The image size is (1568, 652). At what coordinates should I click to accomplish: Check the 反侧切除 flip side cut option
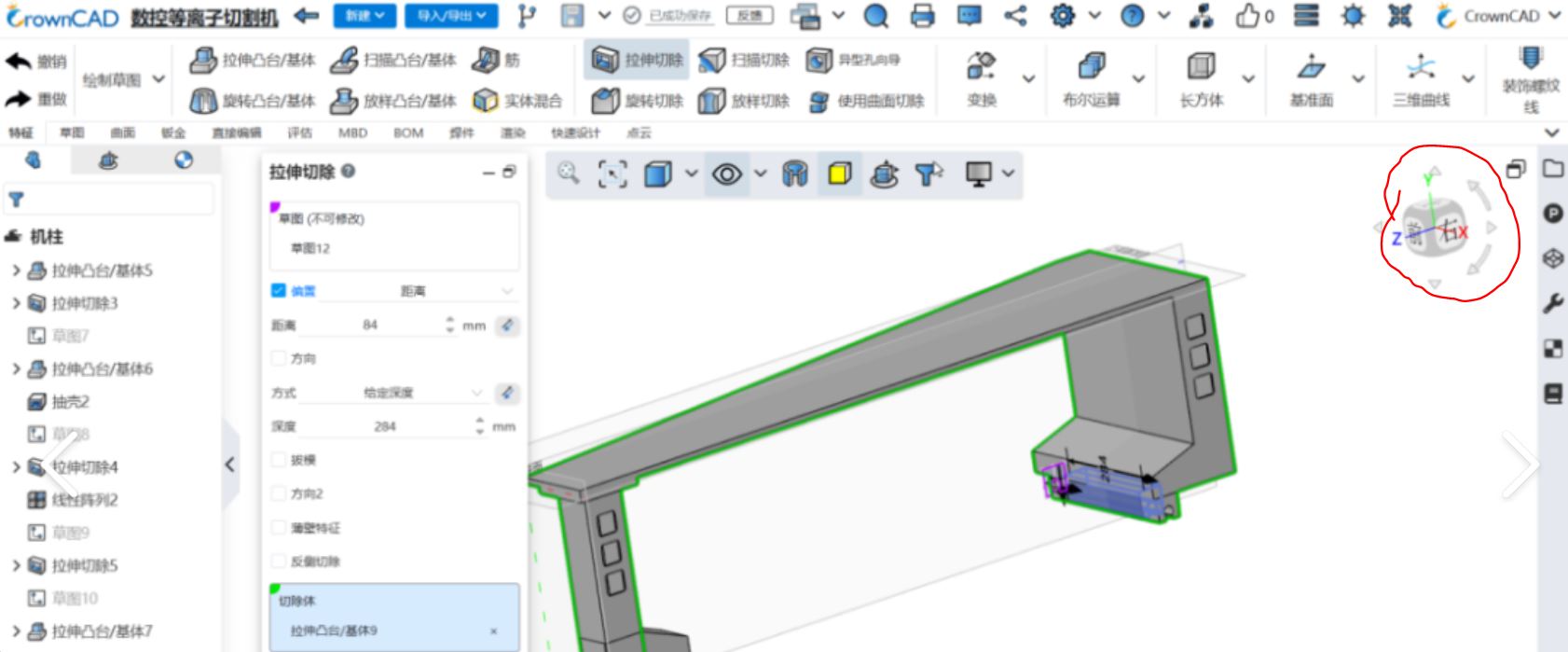[278, 562]
